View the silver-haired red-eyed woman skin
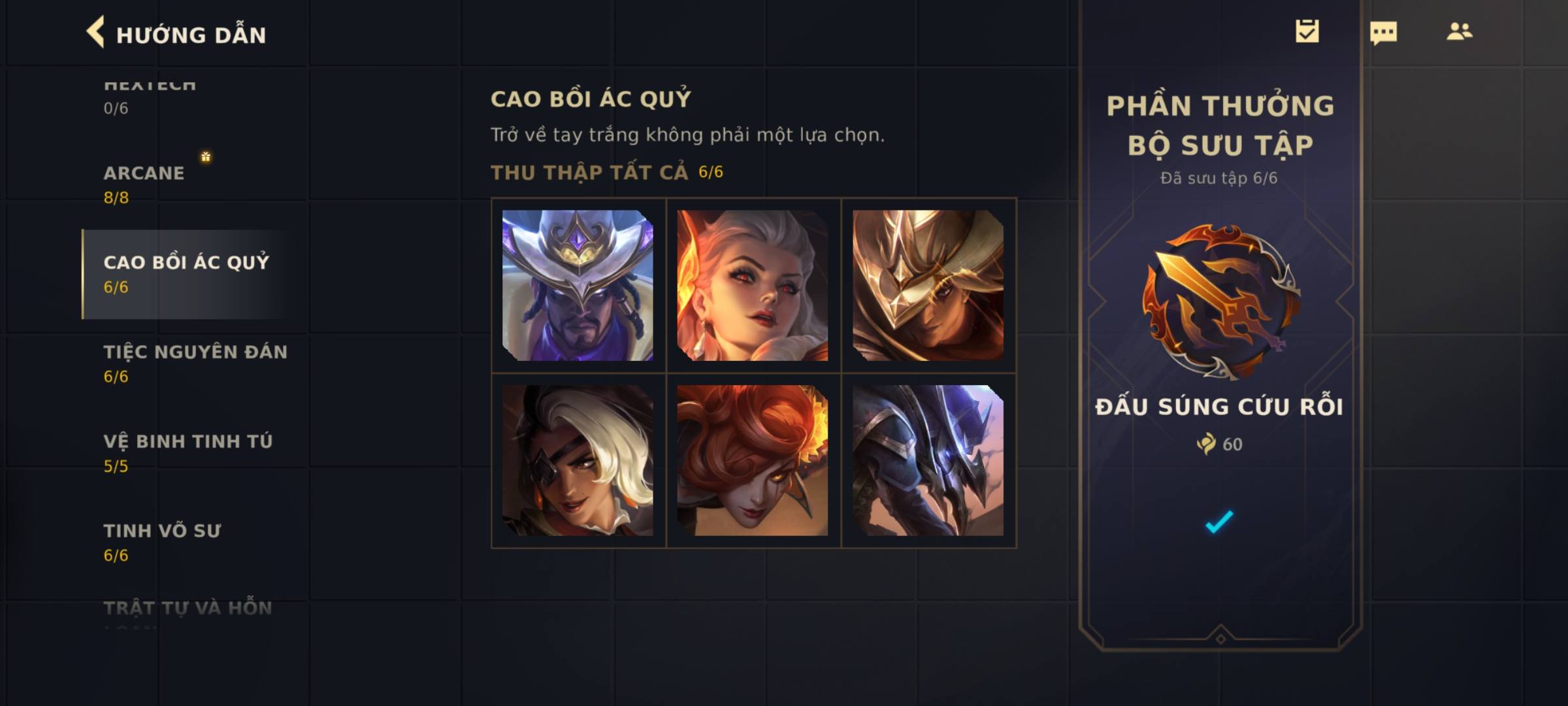The width and height of the screenshot is (1568, 706). click(x=753, y=285)
